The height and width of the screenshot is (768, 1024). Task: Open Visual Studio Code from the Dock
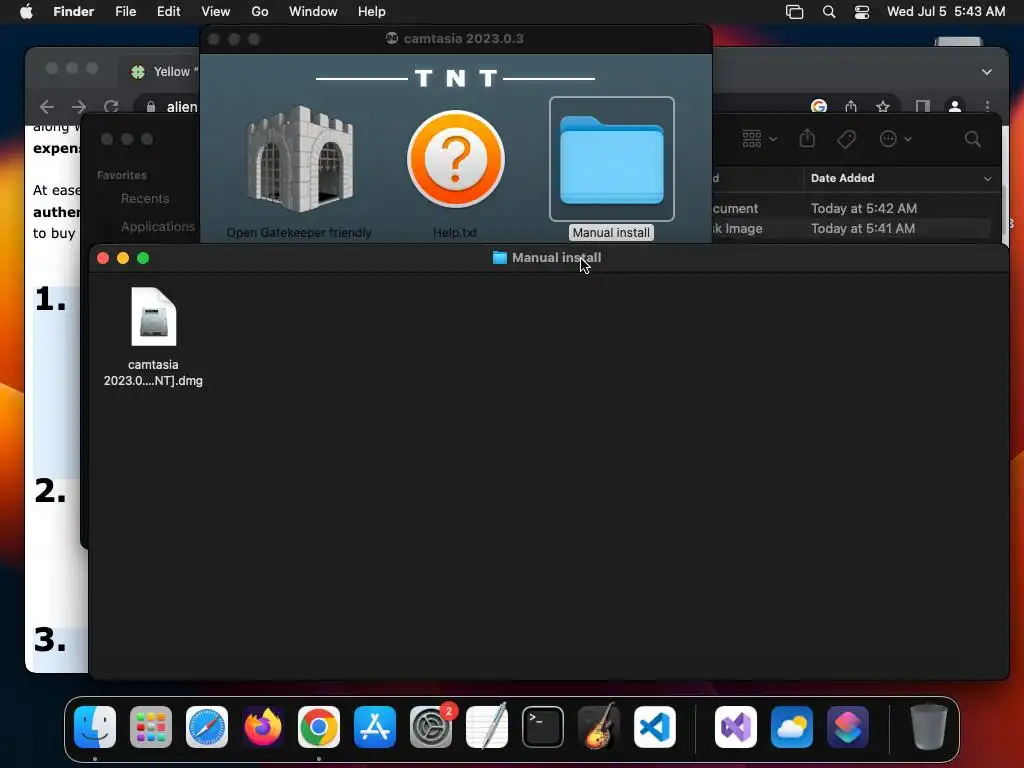coord(655,727)
